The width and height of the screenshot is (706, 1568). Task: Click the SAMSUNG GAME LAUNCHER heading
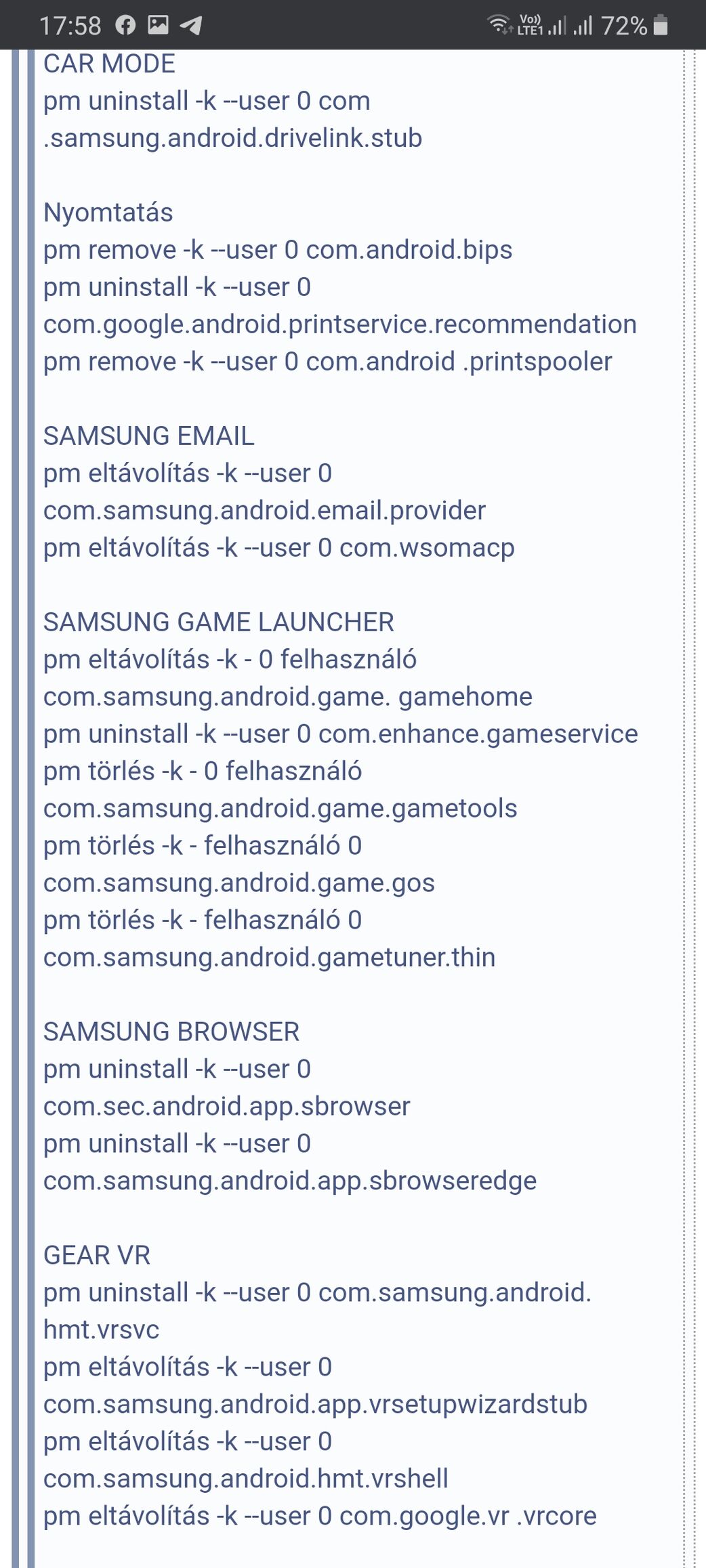point(219,622)
